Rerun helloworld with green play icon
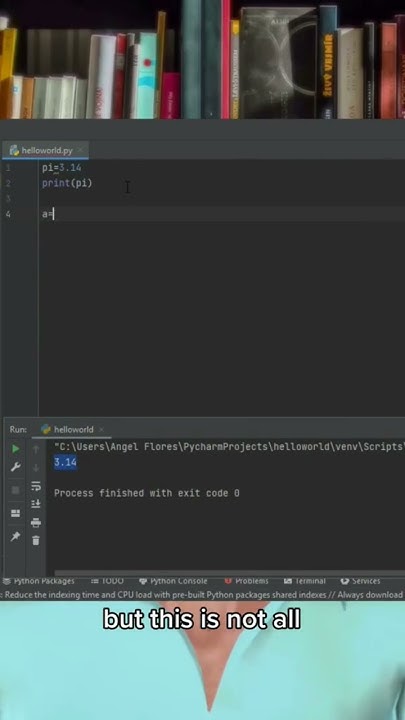Image resolution: width=405 pixels, height=720 pixels. 16,449
